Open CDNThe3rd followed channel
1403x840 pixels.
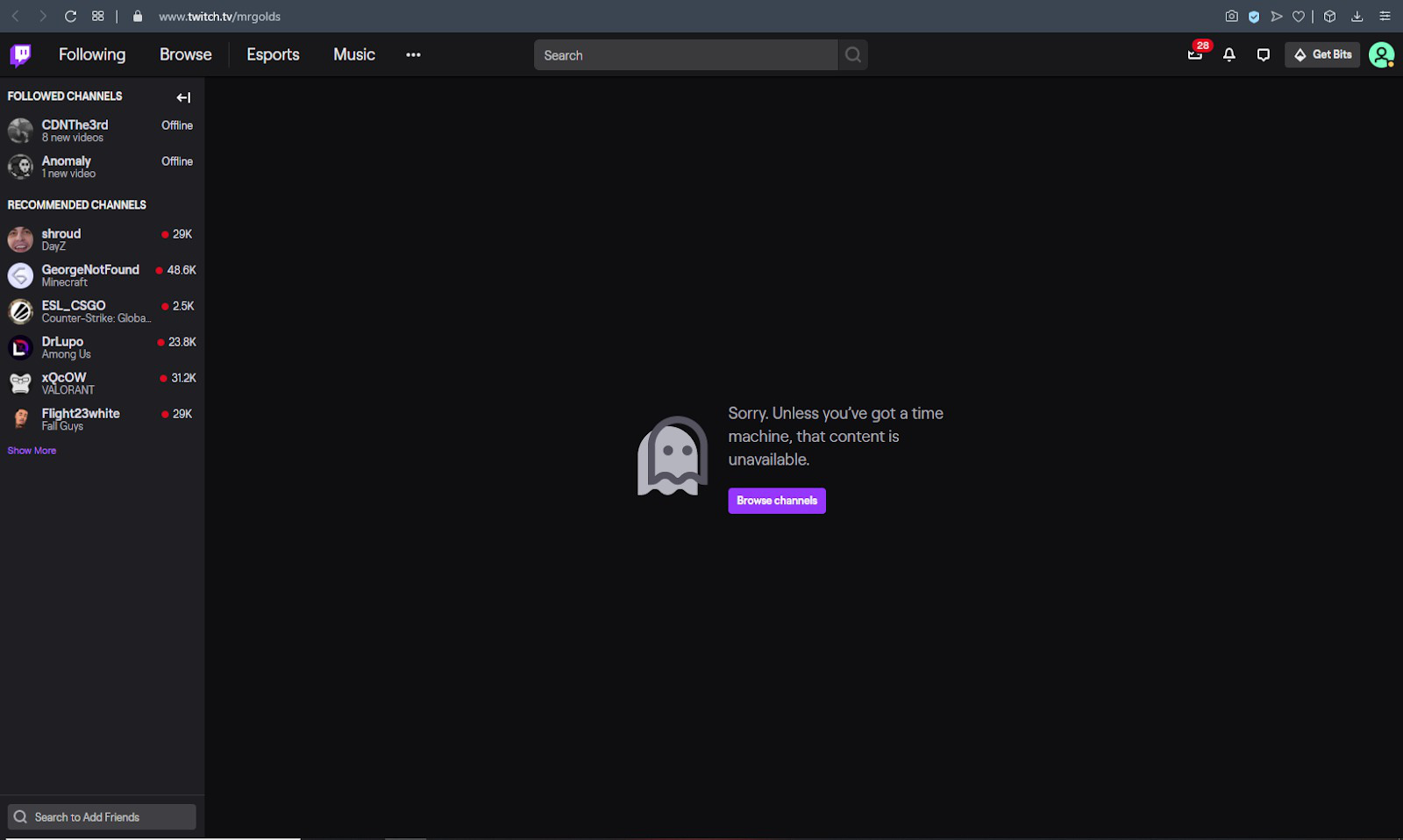(102, 131)
